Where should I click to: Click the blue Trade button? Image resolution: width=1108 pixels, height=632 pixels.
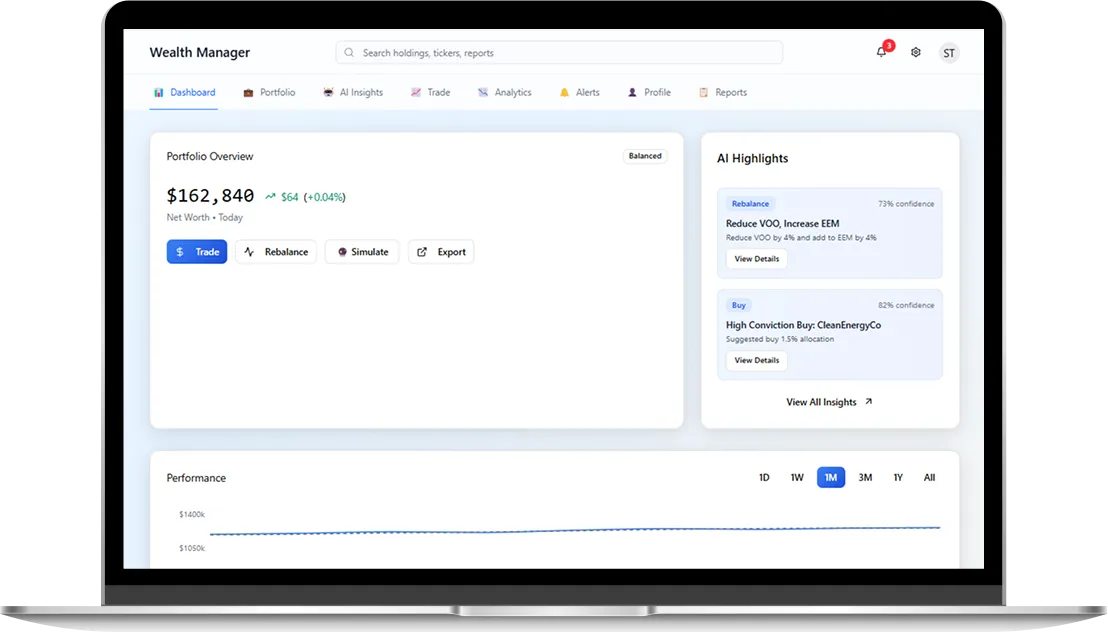click(x=197, y=252)
